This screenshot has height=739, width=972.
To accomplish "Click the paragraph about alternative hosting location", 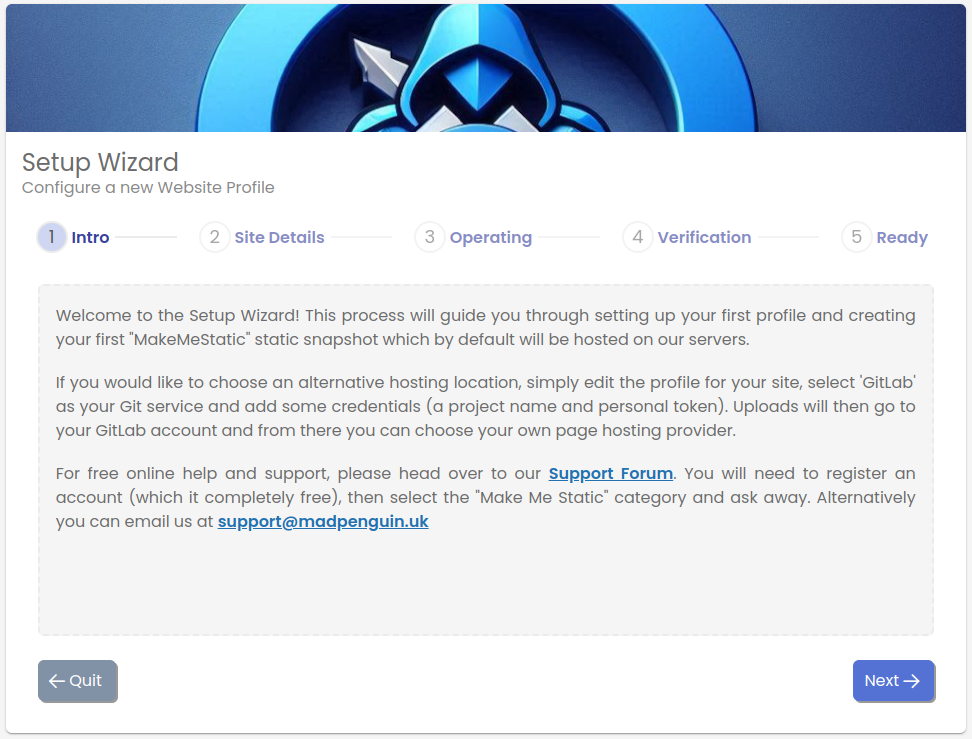I will 485,406.
